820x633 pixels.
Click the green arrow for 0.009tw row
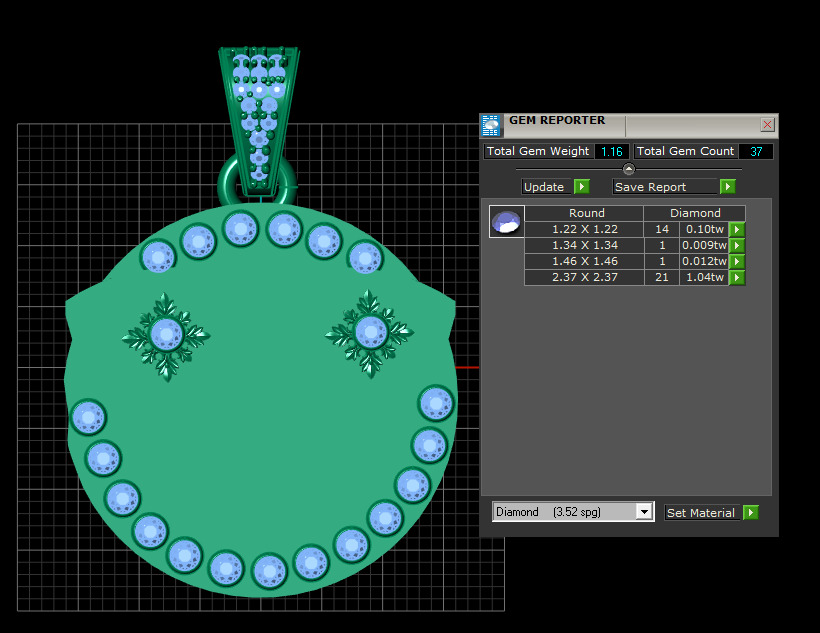point(737,245)
